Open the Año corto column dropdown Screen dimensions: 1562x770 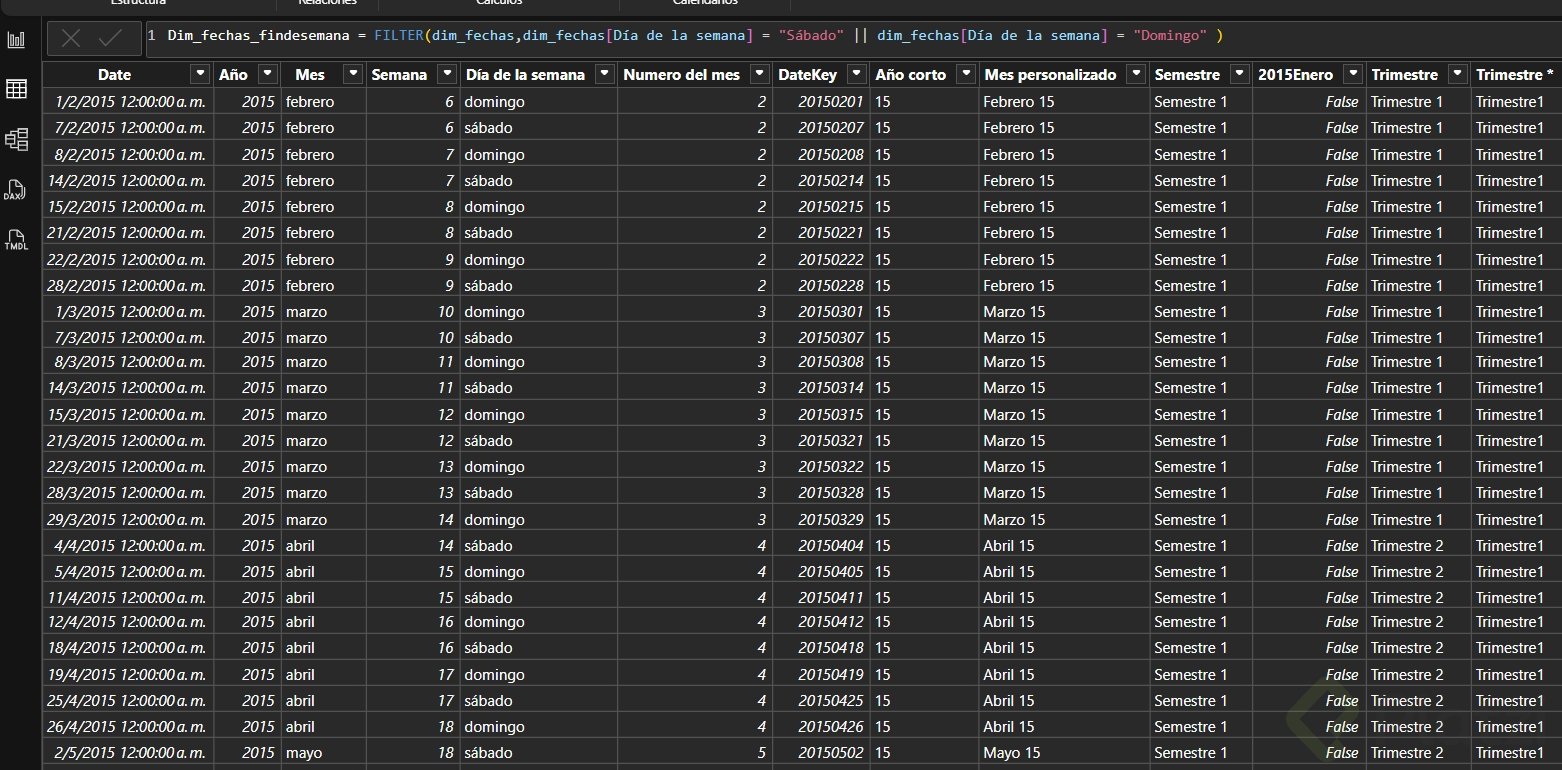click(965, 74)
